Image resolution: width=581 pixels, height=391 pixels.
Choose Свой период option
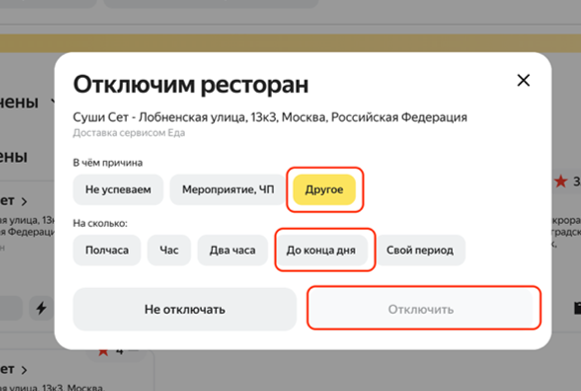(x=420, y=250)
